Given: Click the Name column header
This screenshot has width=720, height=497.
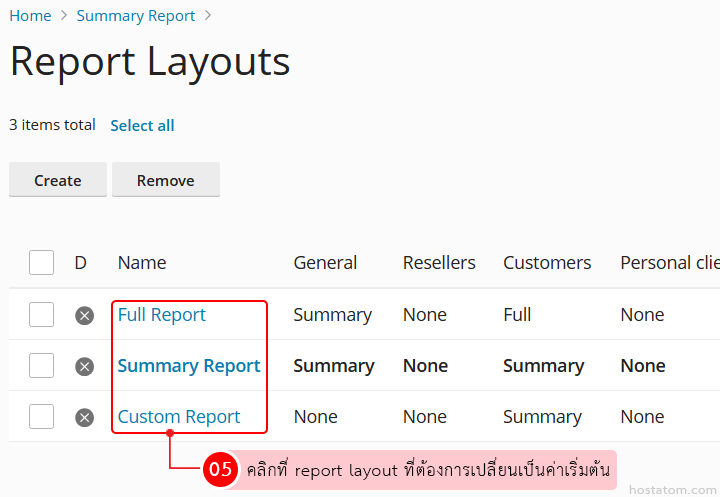Looking at the screenshot, I should click(142, 263).
